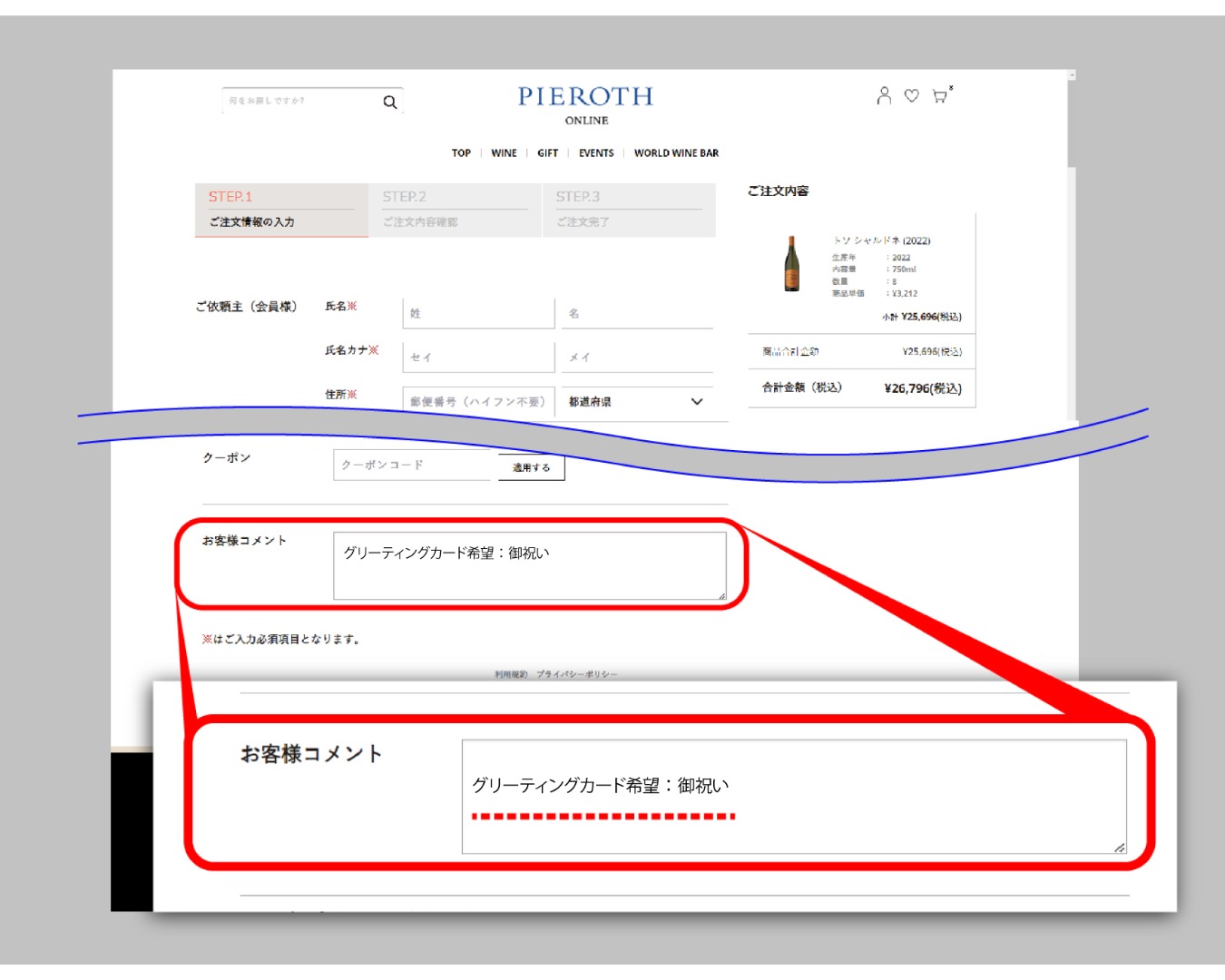Open the プライバシーポリシー link
Viewport: 1225px width, 980px height.
coord(576,674)
